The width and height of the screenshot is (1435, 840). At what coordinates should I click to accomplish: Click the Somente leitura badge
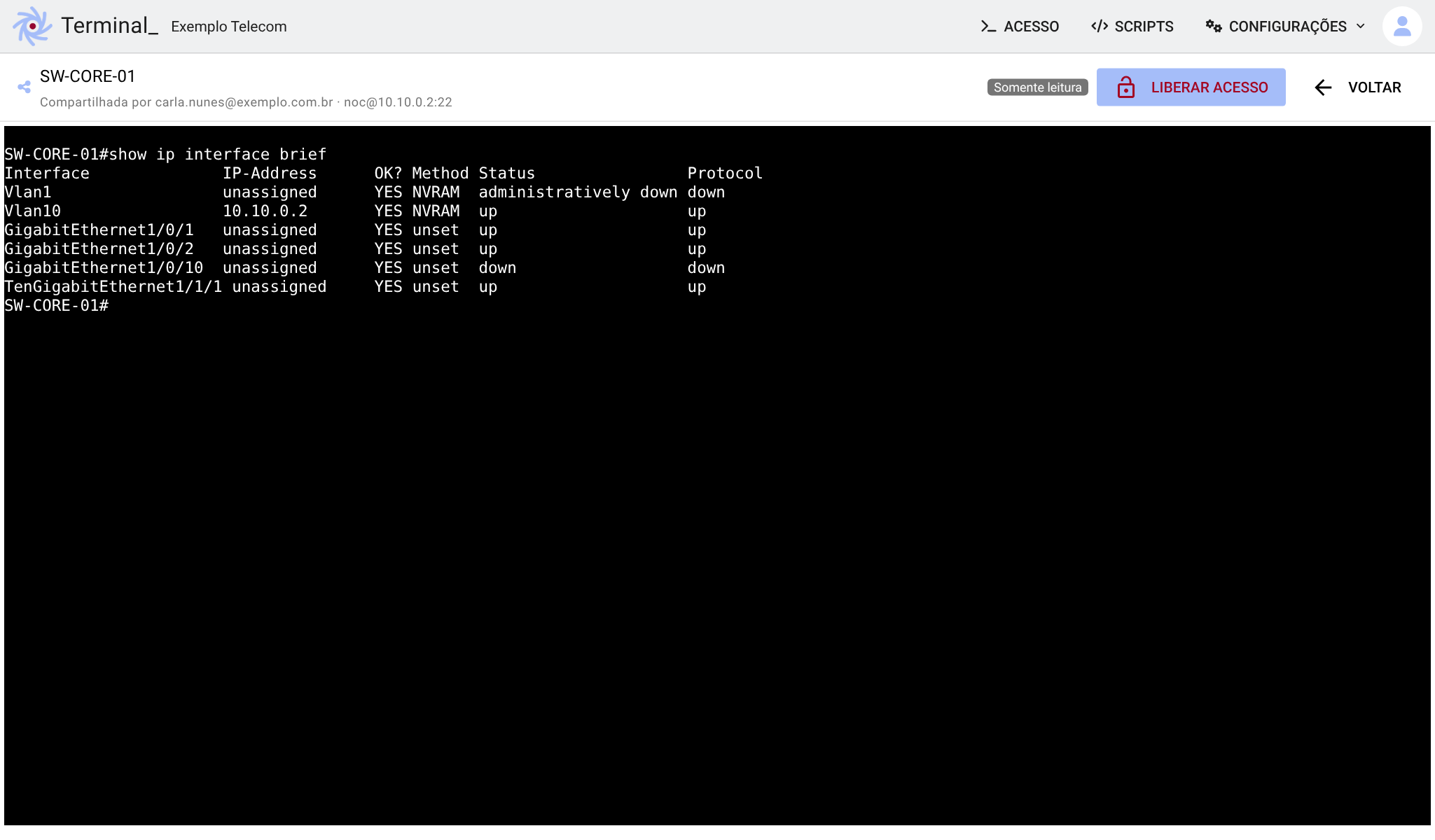click(1037, 87)
